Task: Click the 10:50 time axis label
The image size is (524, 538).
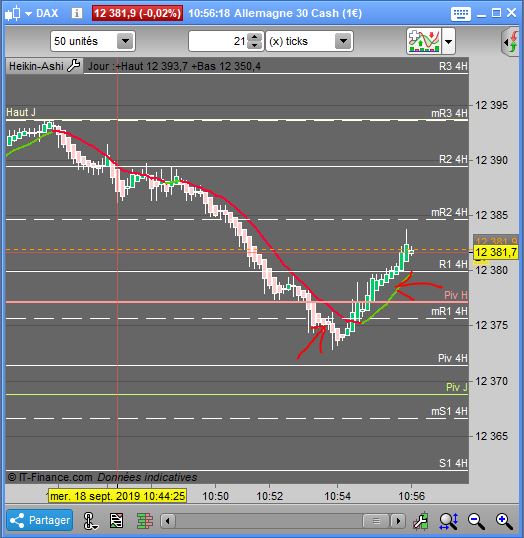Action: click(x=216, y=496)
